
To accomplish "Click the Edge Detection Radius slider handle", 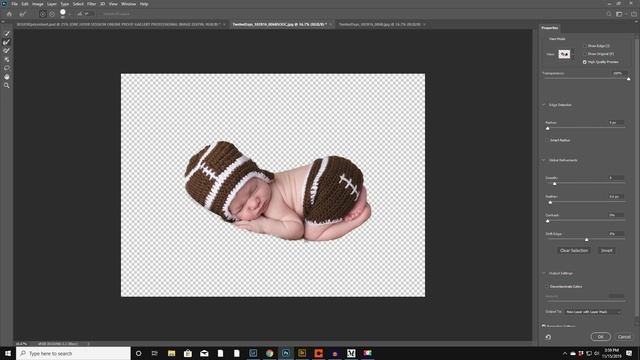I will pyautogui.click(x=548, y=128).
